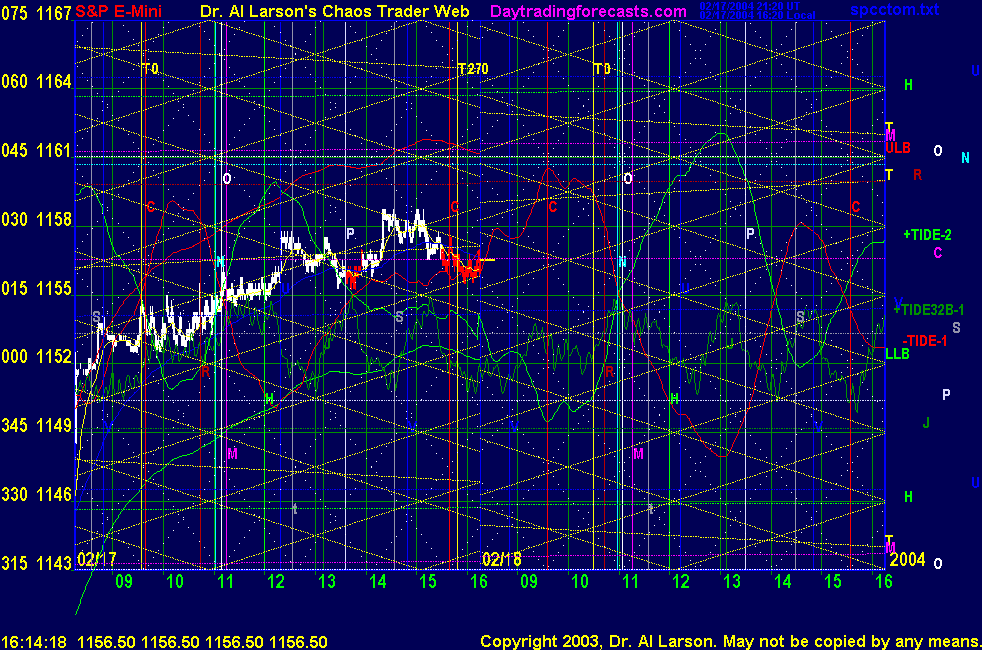The image size is (982, 650).
Task: Click the +TIDE32B-1 curve legend label
Action: pyautogui.click(x=929, y=310)
